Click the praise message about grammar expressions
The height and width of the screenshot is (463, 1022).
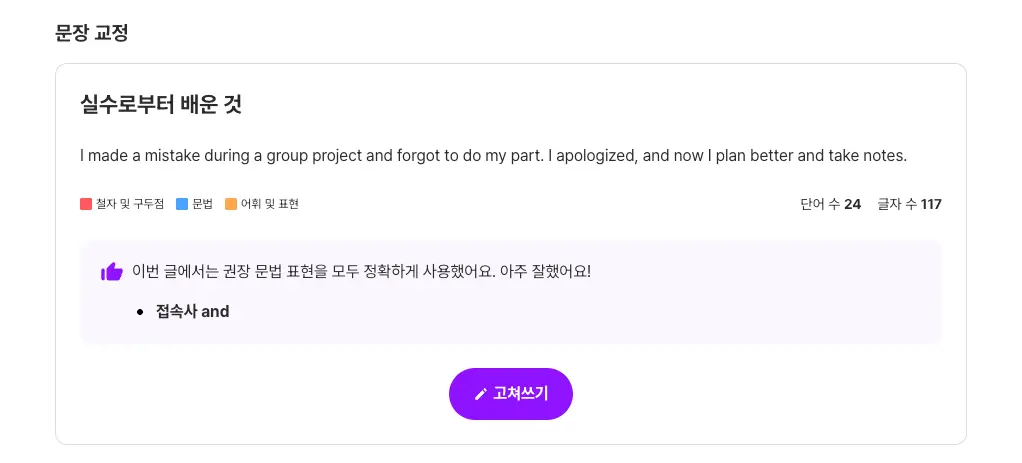tap(361, 271)
